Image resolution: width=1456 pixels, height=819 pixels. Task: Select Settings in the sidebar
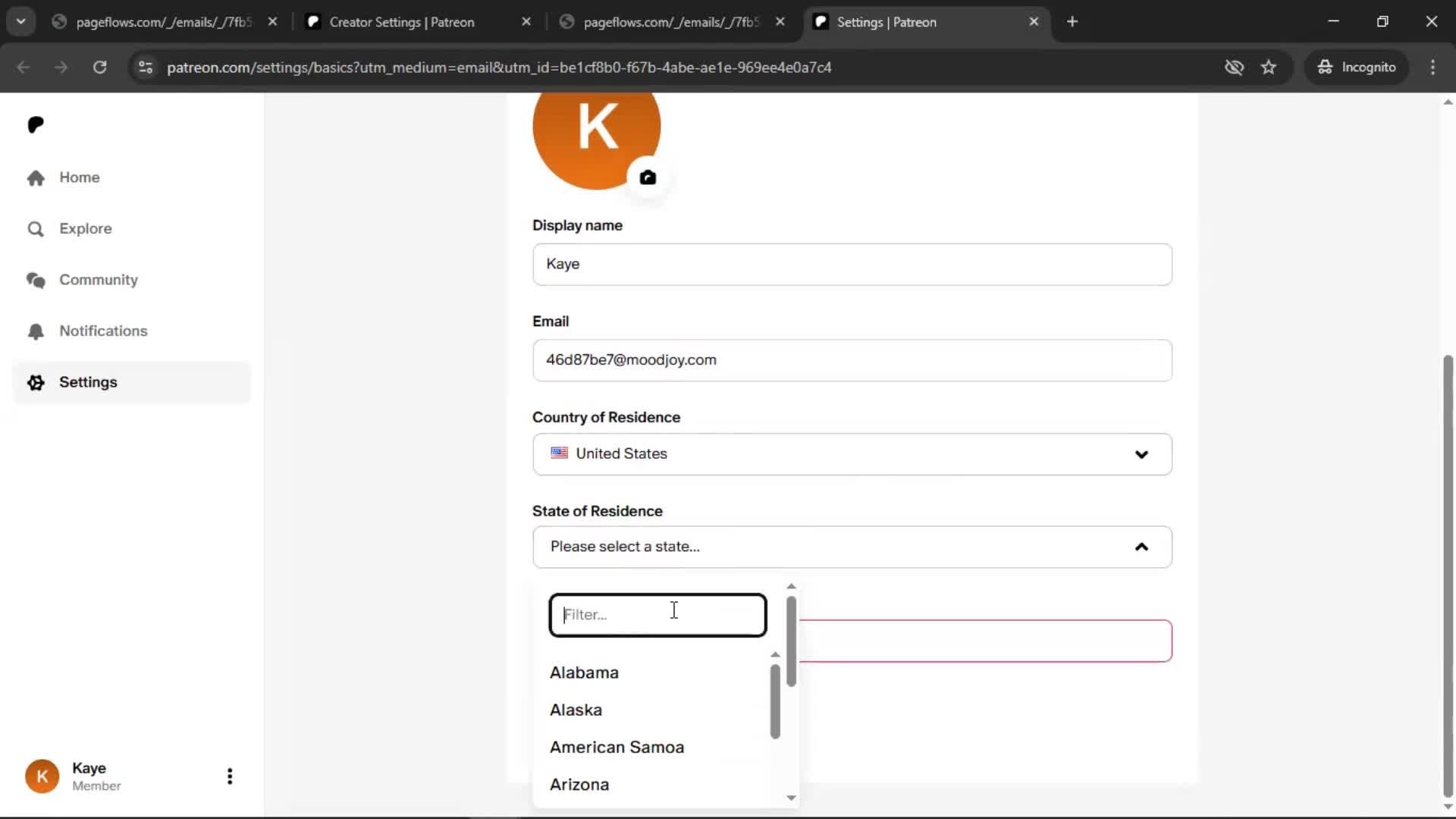tap(132, 382)
